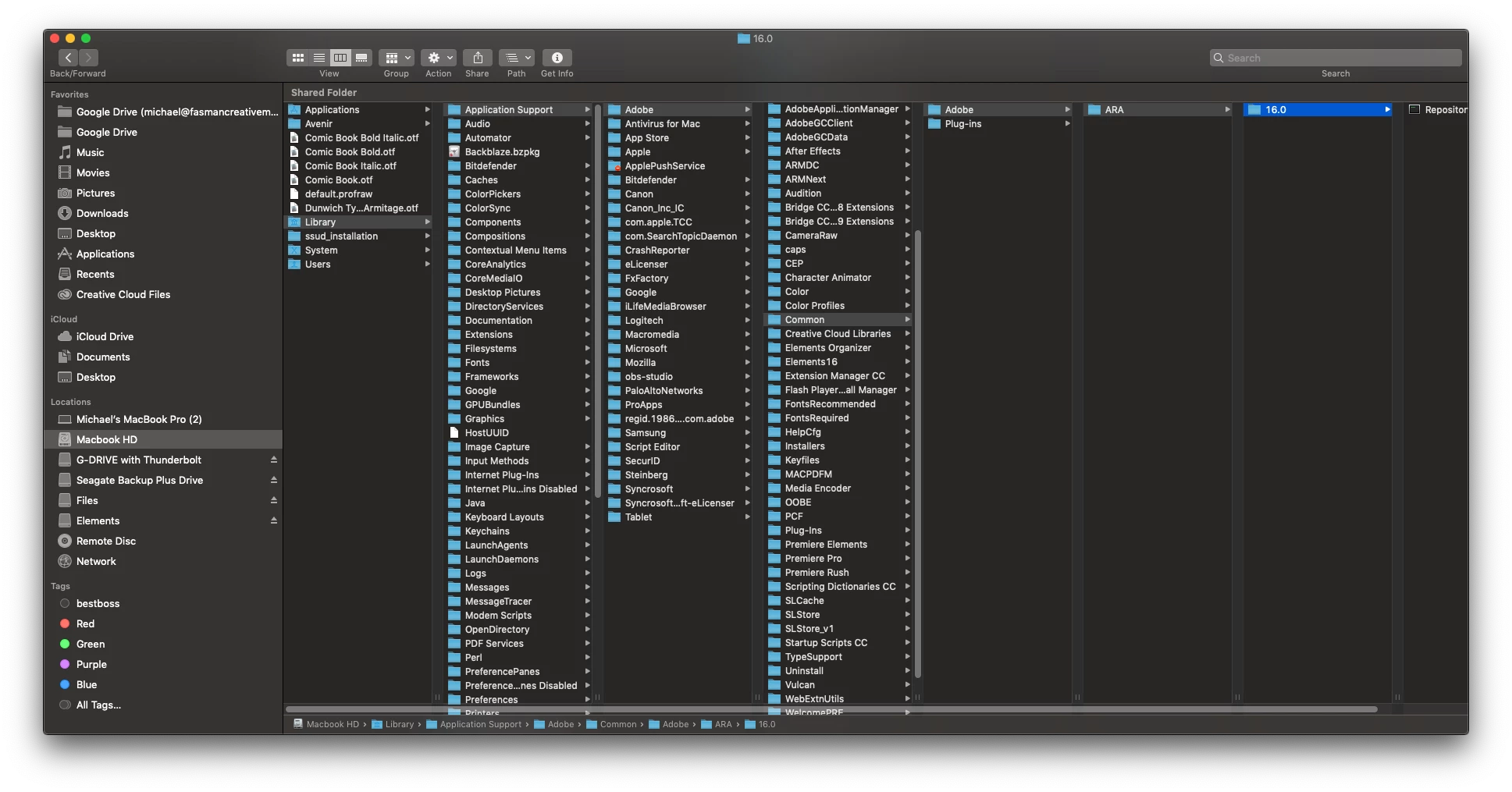Eject G-DRIVE with Thunderbolt
1512x792 pixels.
(x=274, y=460)
